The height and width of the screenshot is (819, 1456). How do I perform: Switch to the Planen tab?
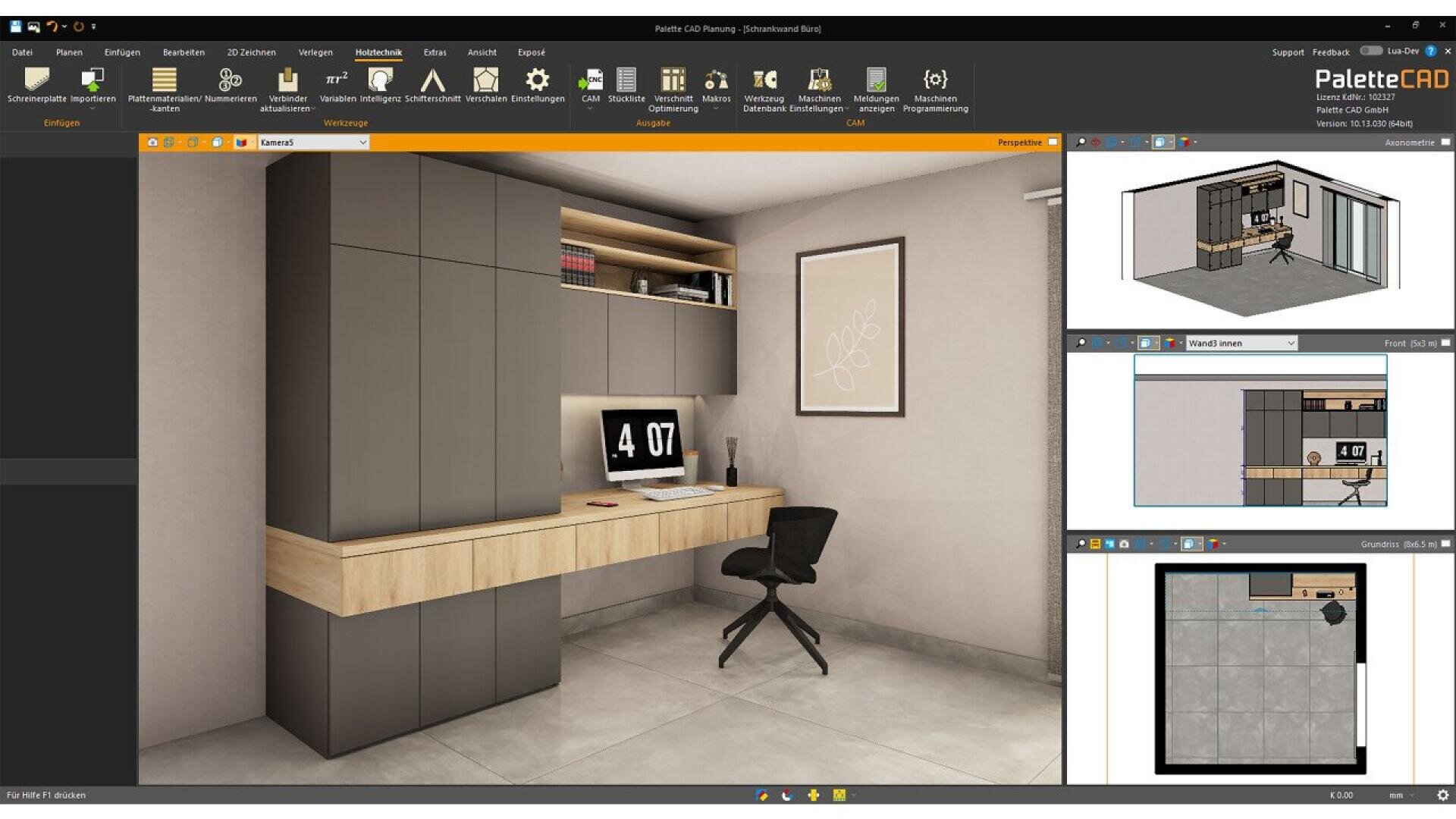tap(69, 52)
